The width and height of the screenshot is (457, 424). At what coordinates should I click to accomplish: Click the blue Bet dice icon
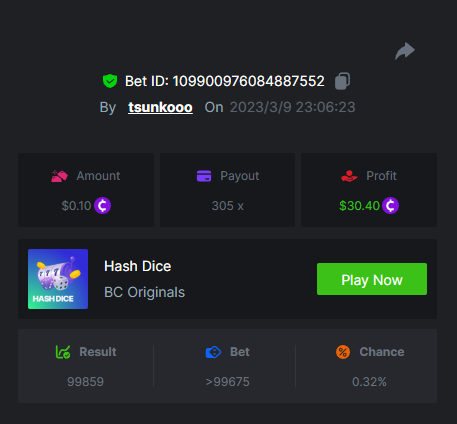tap(213, 352)
